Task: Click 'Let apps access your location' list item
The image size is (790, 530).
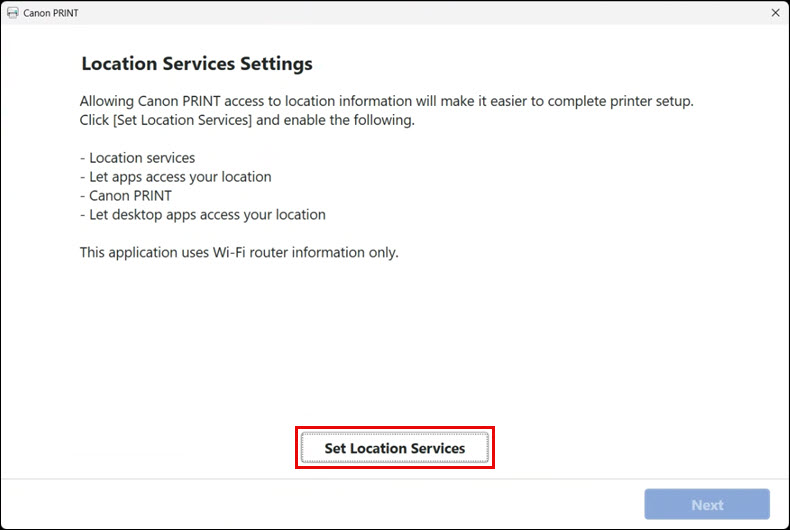Action: tap(180, 177)
